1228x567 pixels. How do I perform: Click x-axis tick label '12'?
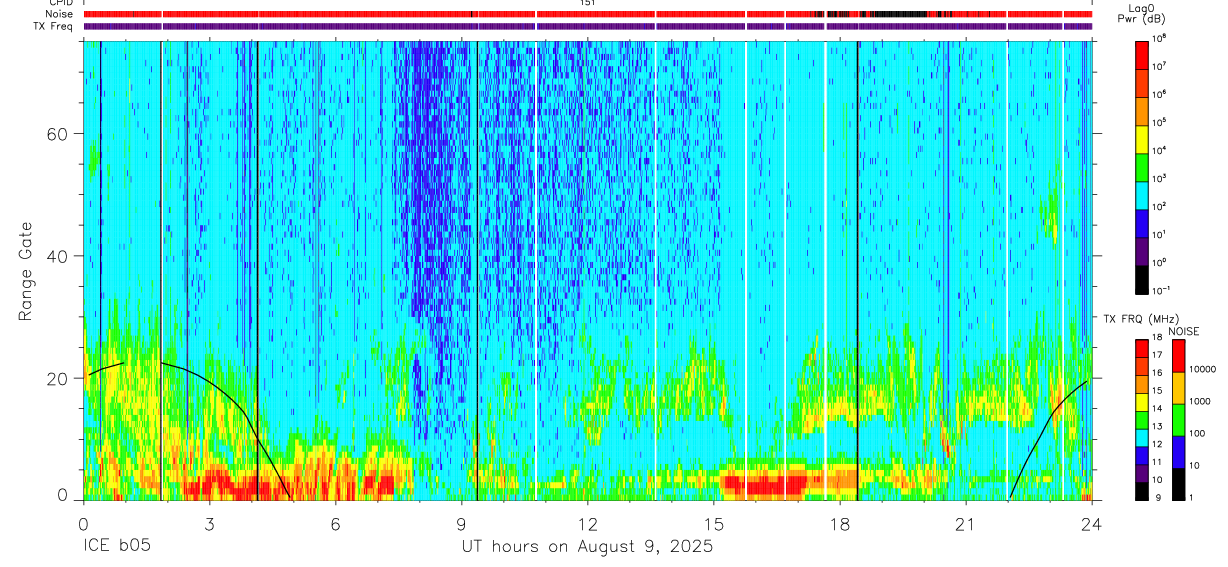tap(588, 524)
